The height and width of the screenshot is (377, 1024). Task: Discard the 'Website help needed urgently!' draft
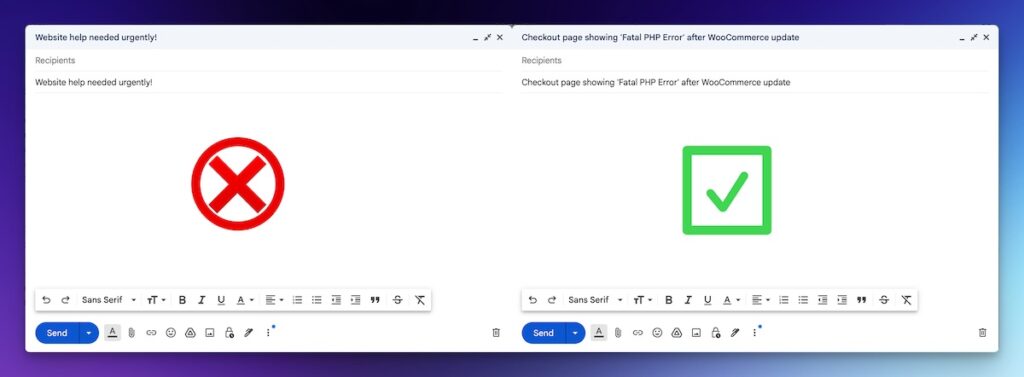pos(496,333)
